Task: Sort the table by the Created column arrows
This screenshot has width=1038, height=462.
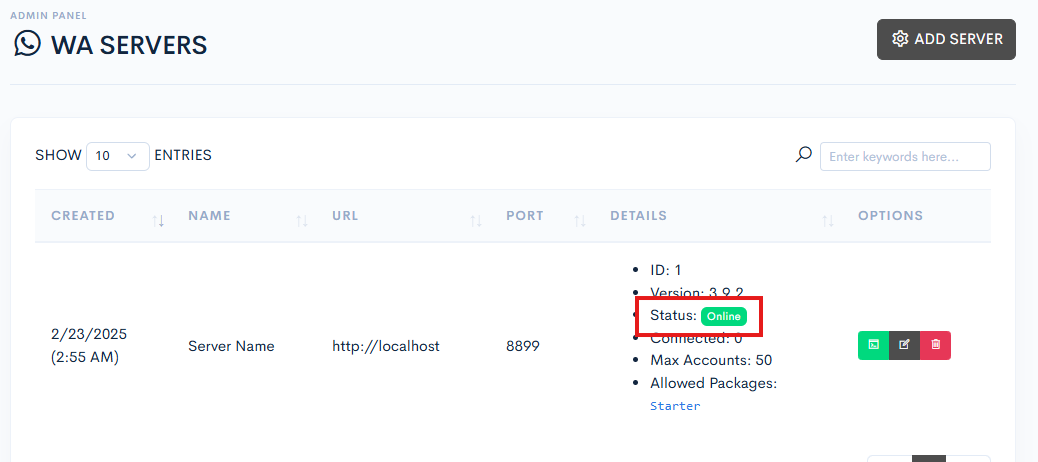Action: 158,220
